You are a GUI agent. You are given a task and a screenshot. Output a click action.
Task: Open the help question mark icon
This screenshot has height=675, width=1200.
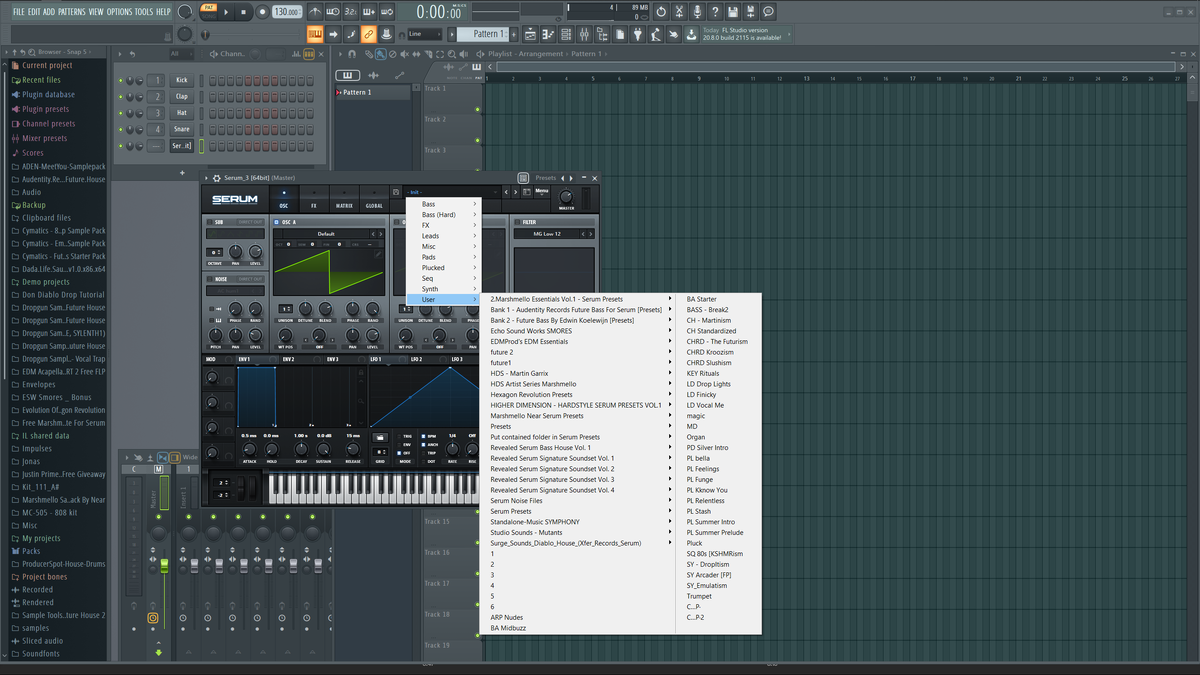tap(715, 12)
